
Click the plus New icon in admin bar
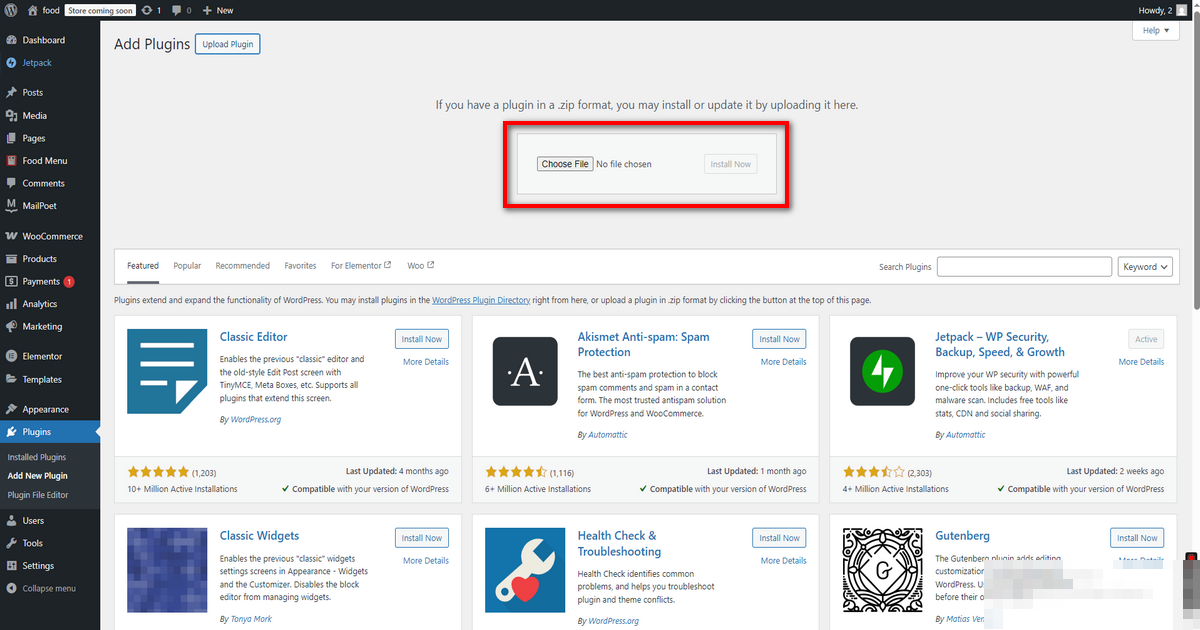(207, 10)
